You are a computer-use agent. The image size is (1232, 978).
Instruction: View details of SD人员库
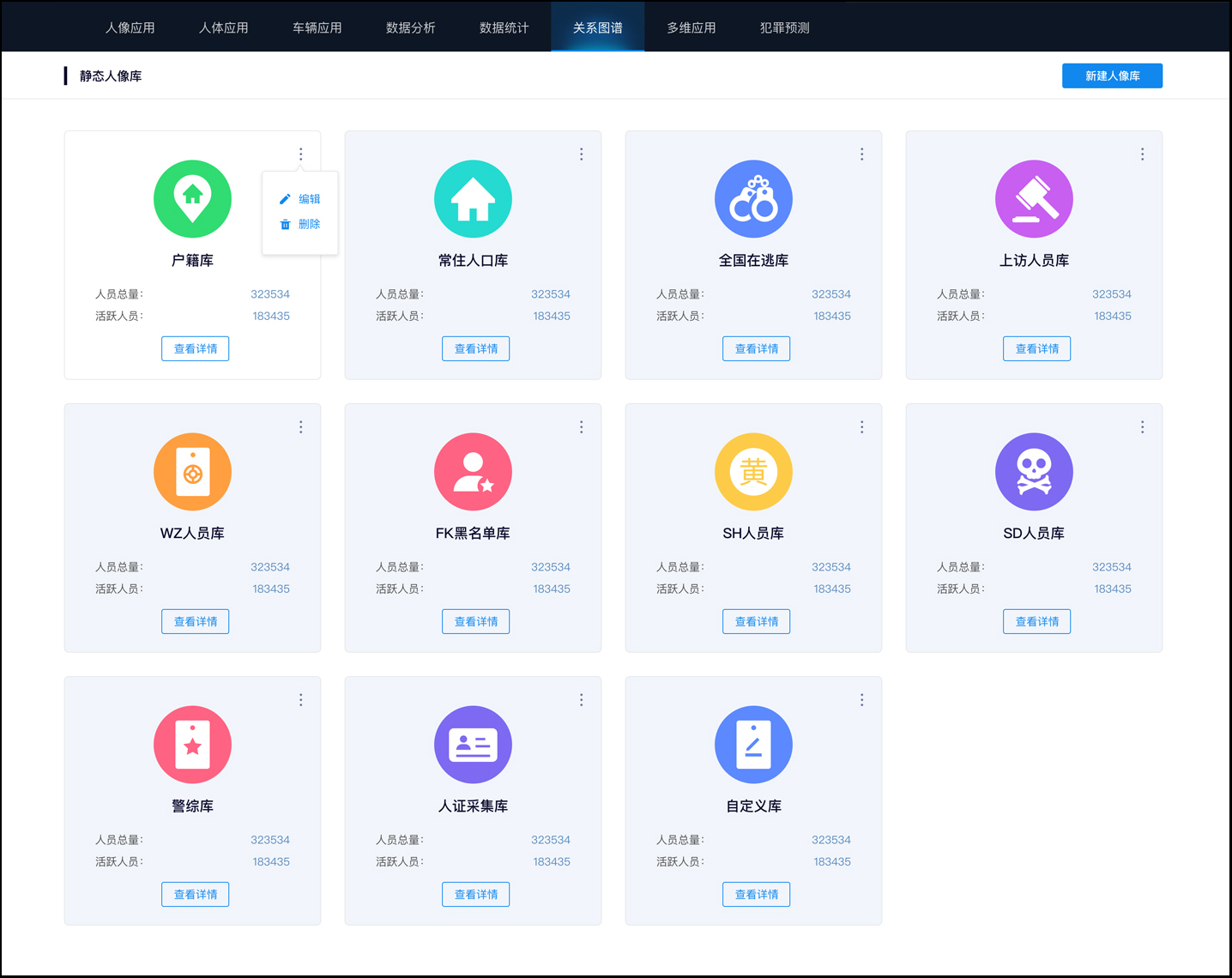1037,621
